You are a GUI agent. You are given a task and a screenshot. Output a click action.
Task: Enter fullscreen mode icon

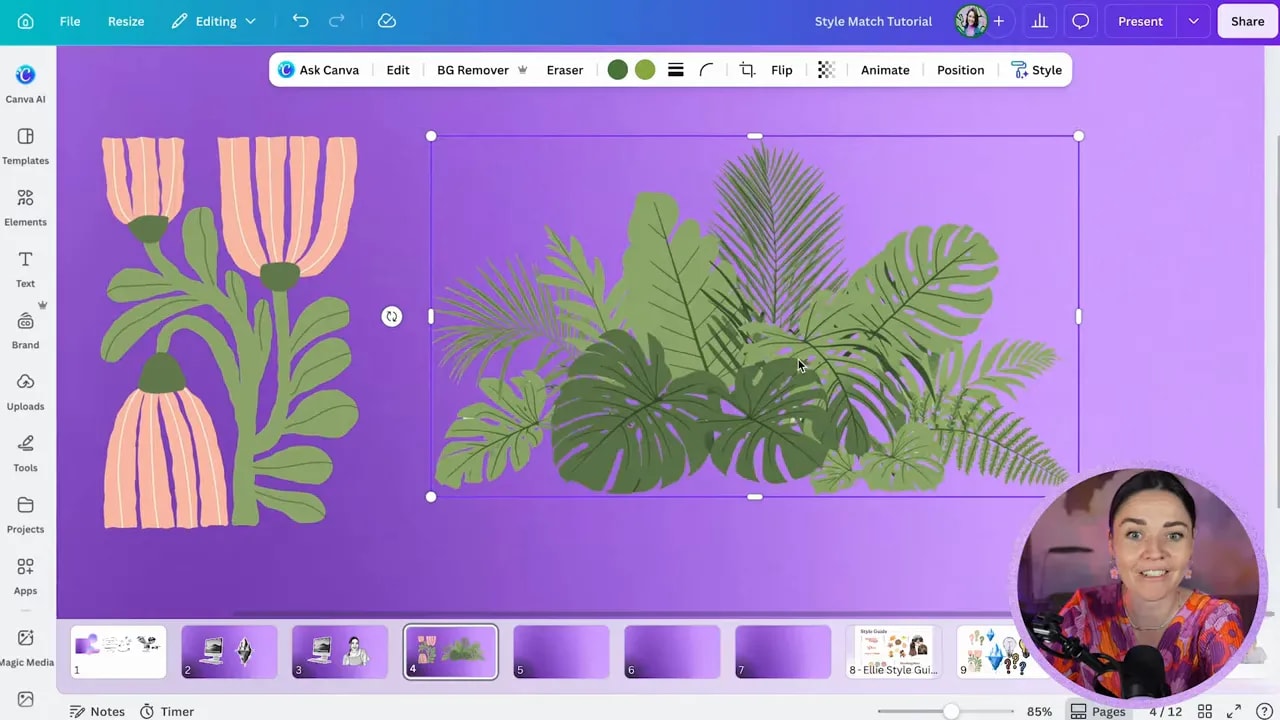[x=1234, y=712]
